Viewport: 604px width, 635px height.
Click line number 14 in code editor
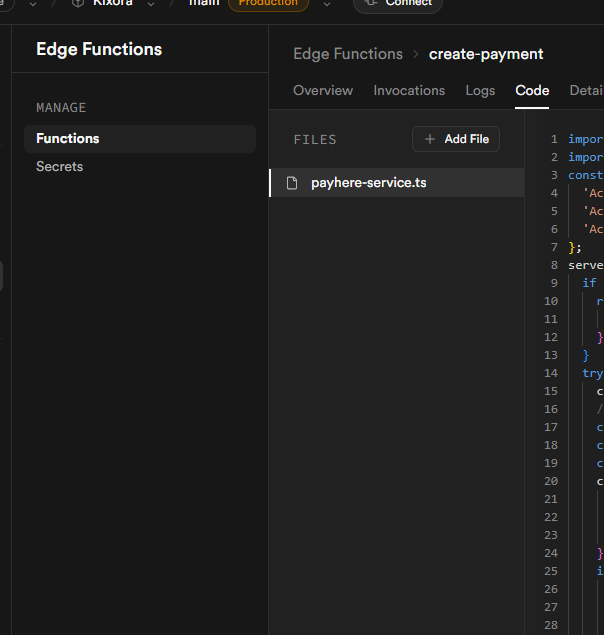551,373
